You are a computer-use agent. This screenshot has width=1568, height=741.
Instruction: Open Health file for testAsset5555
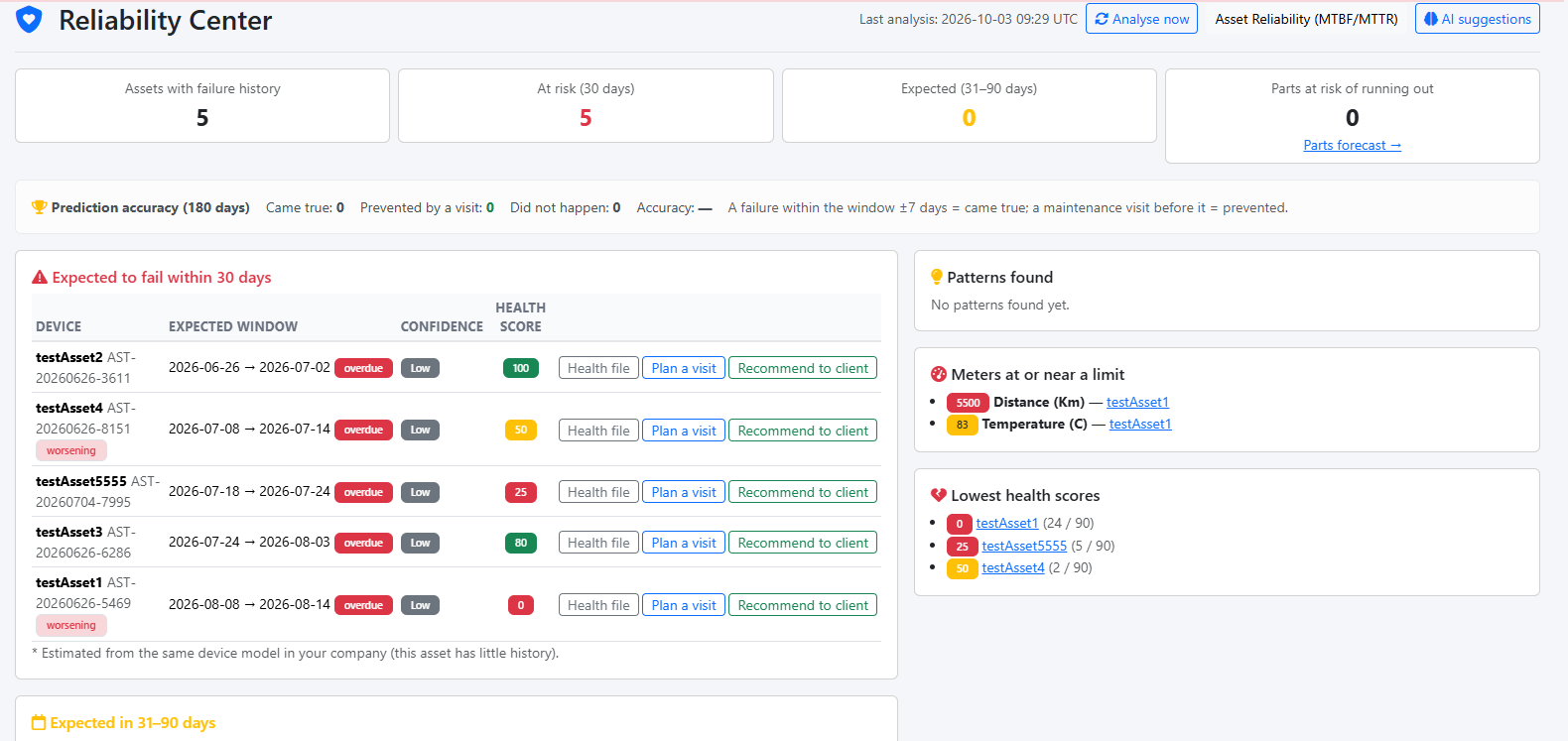click(598, 492)
